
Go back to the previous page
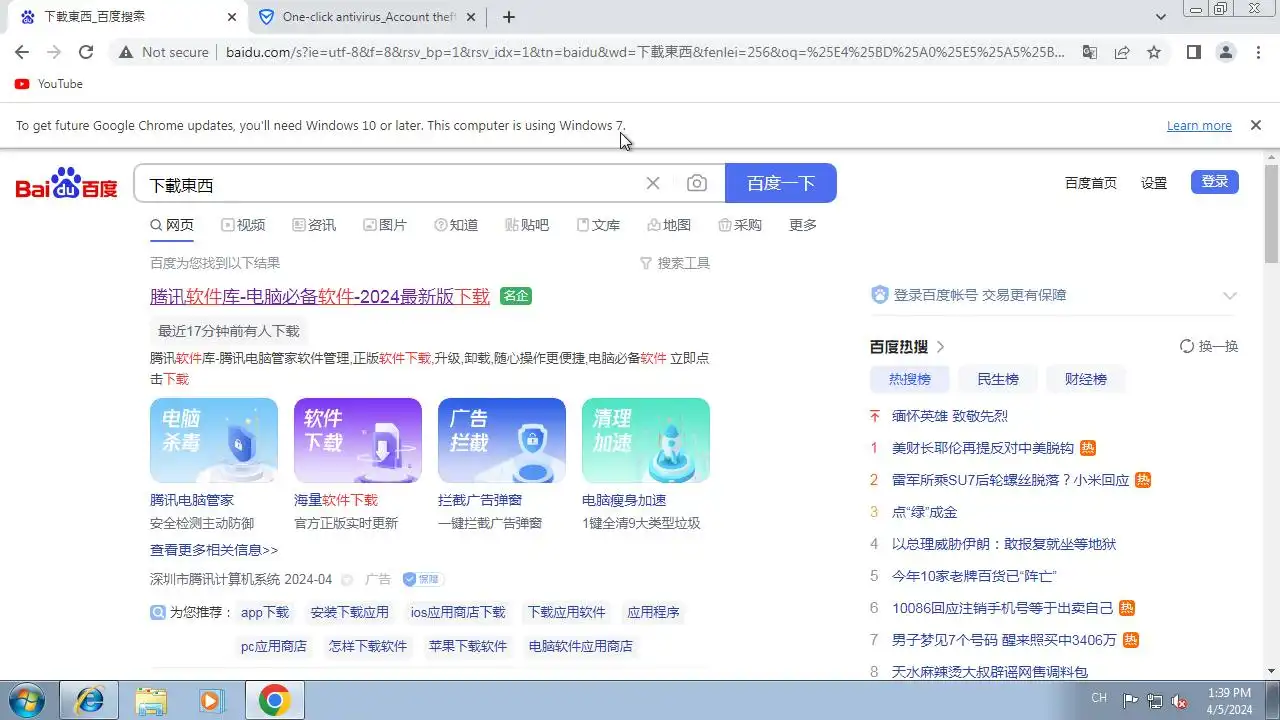22,52
